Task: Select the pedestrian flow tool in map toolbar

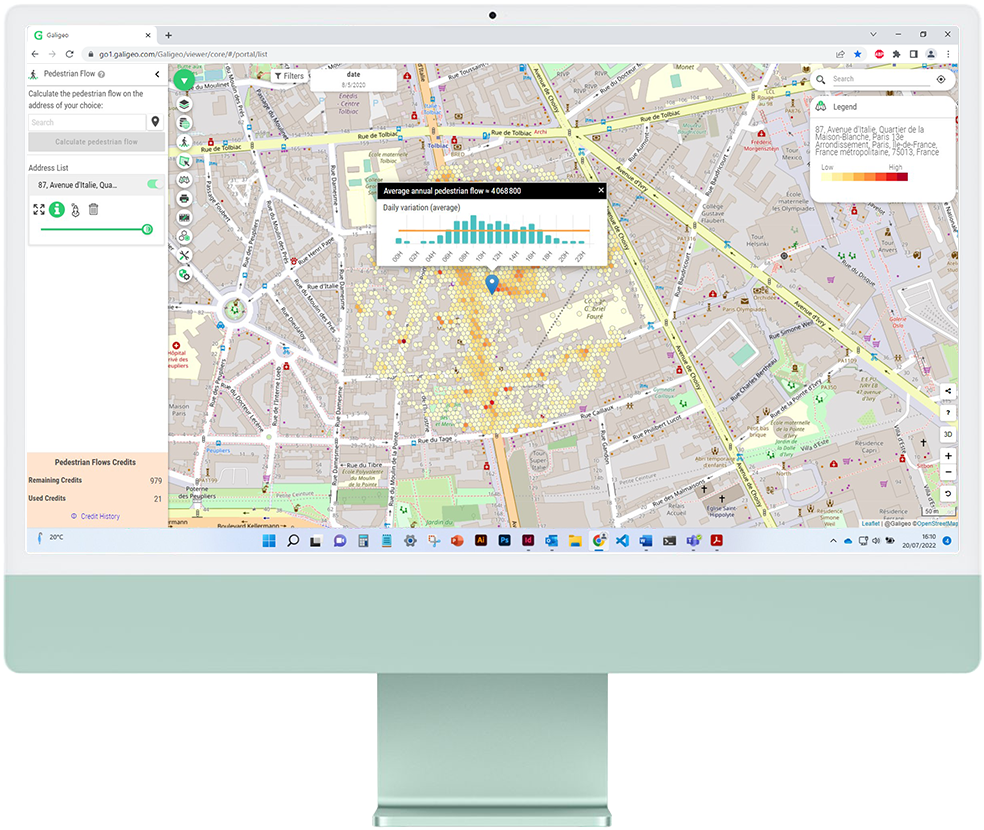Action: (x=184, y=142)
